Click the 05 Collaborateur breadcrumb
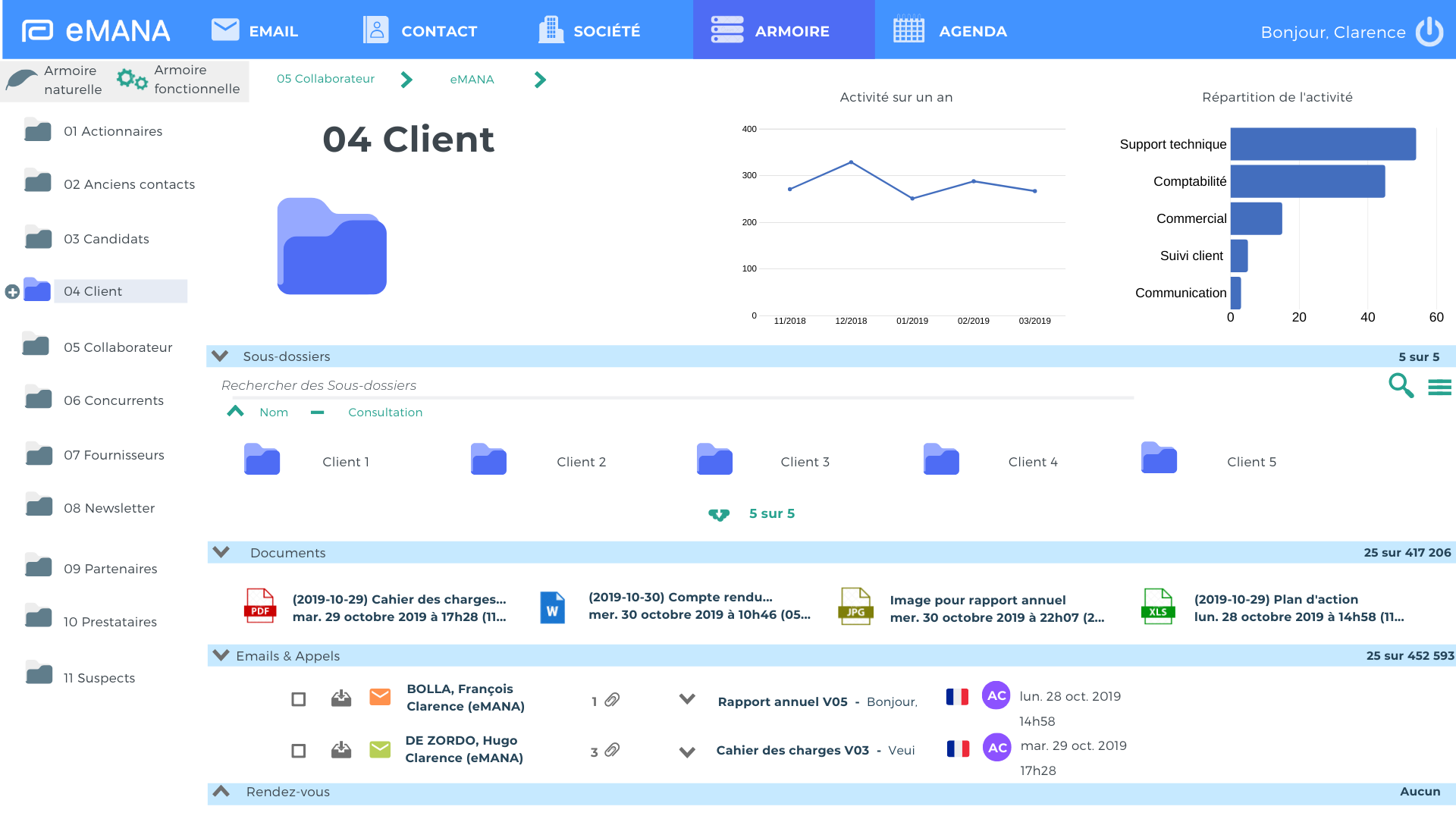This screenshot has width=1456, height=819. (325, 79)
